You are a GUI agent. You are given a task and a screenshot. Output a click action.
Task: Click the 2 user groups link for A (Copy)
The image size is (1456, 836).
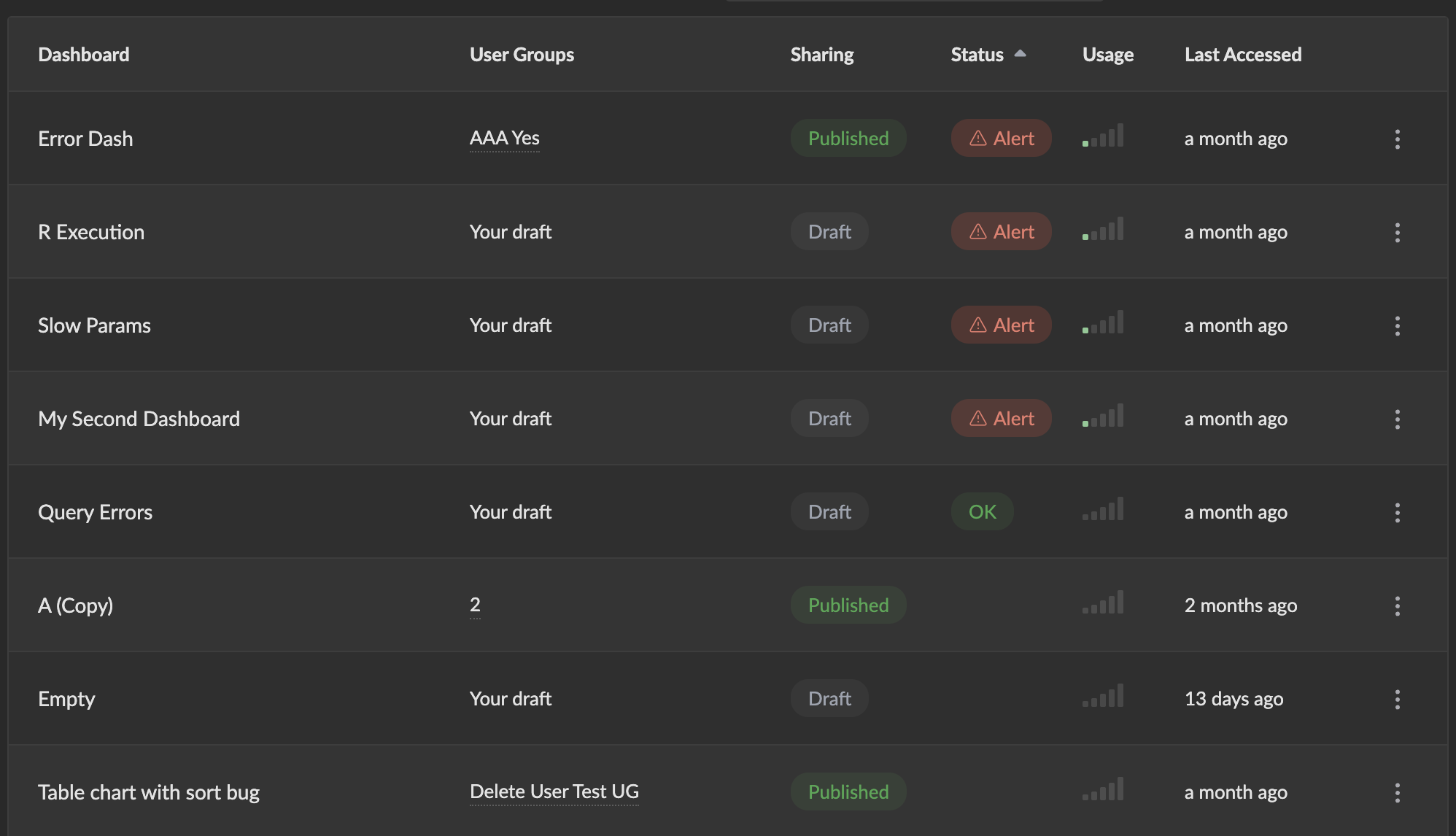(475, 605)
